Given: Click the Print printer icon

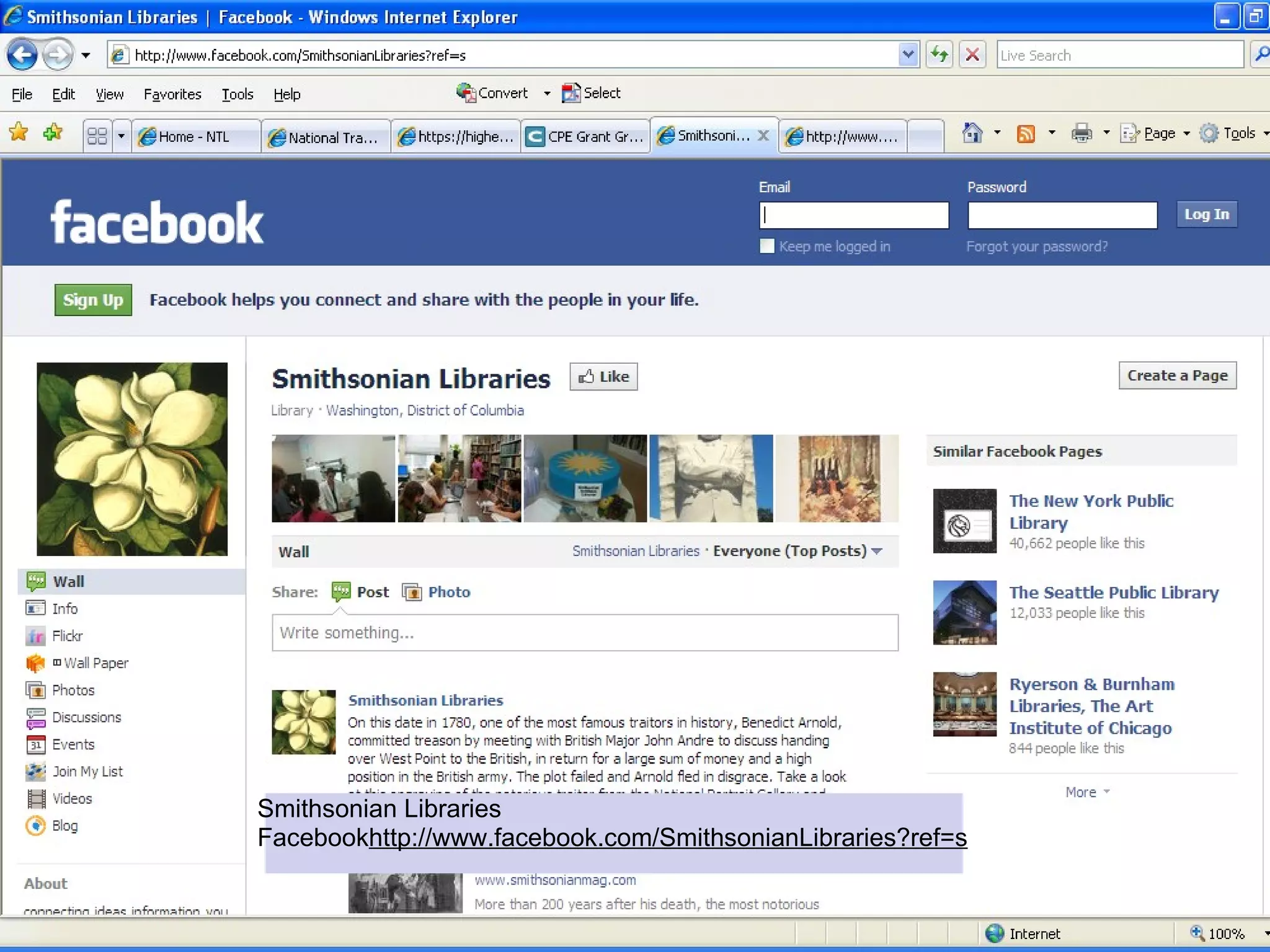Looking at the screenshot, I should click(x=1081, y=133).
